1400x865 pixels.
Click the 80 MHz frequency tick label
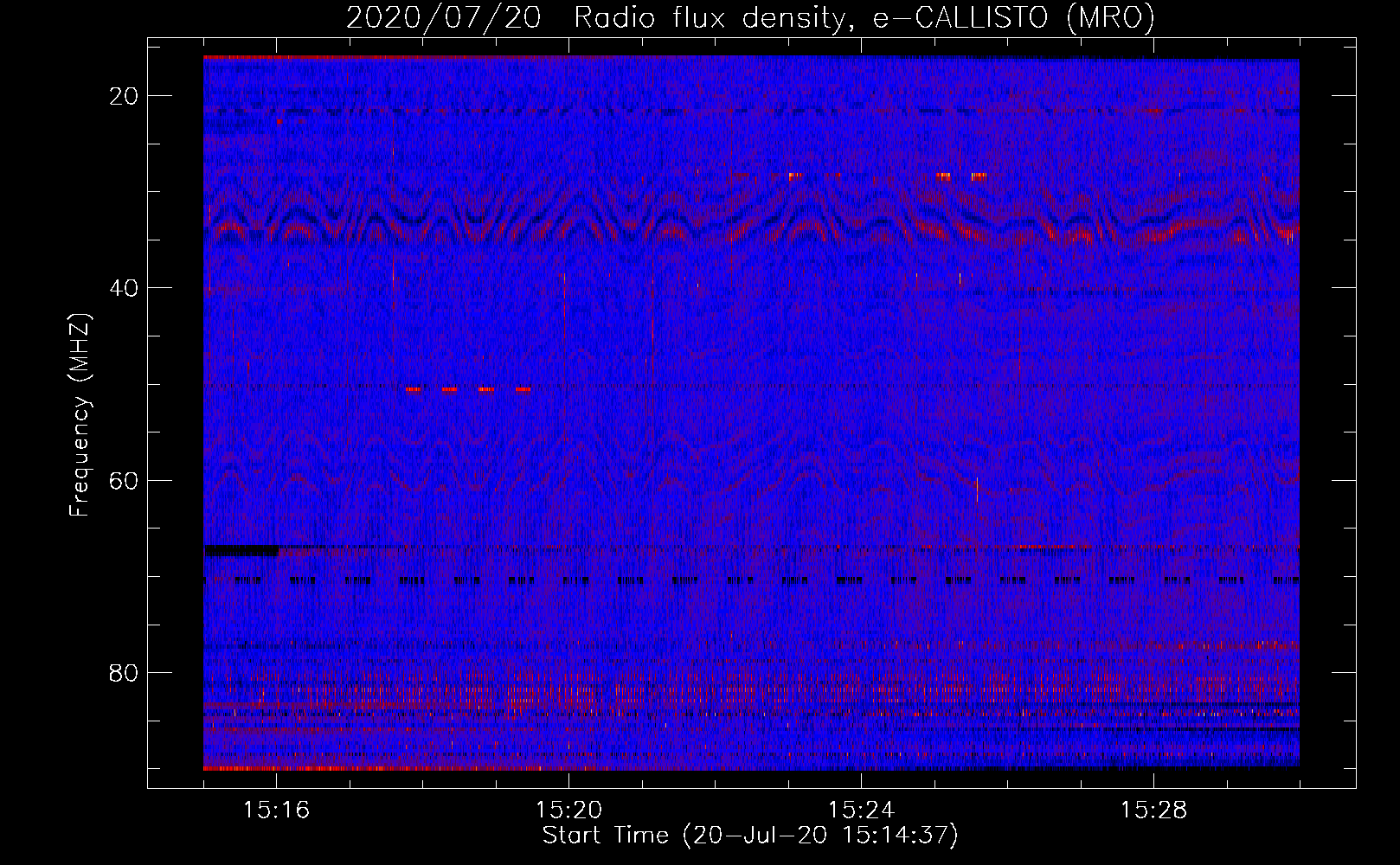pos(125,672)
